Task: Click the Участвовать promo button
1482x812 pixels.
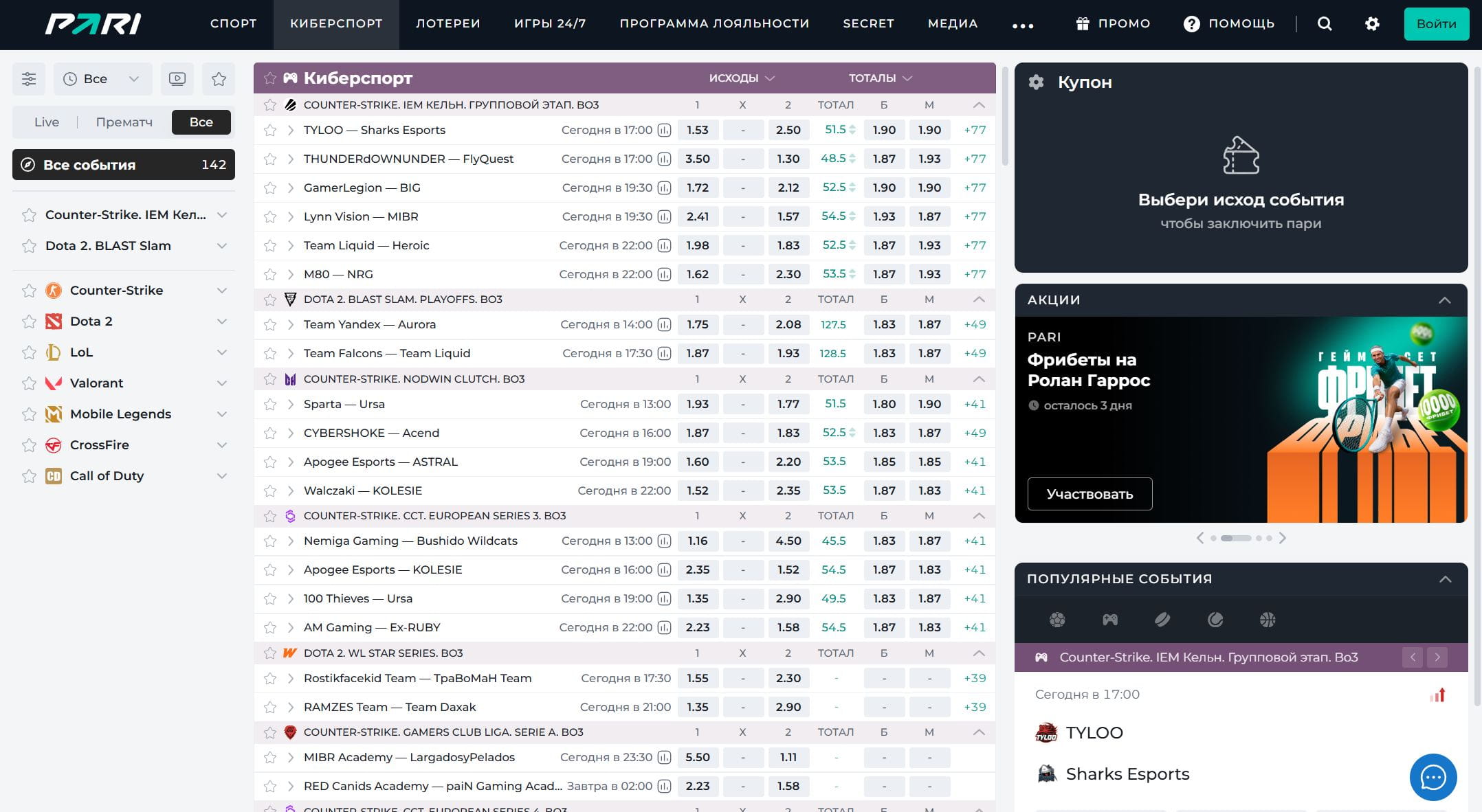Action: coord(1090,494)
